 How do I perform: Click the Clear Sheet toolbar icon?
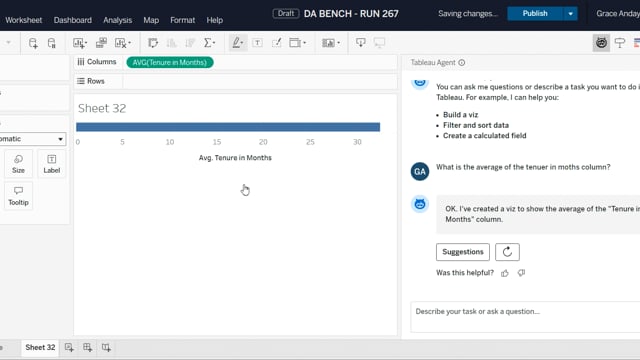point(120,43)
